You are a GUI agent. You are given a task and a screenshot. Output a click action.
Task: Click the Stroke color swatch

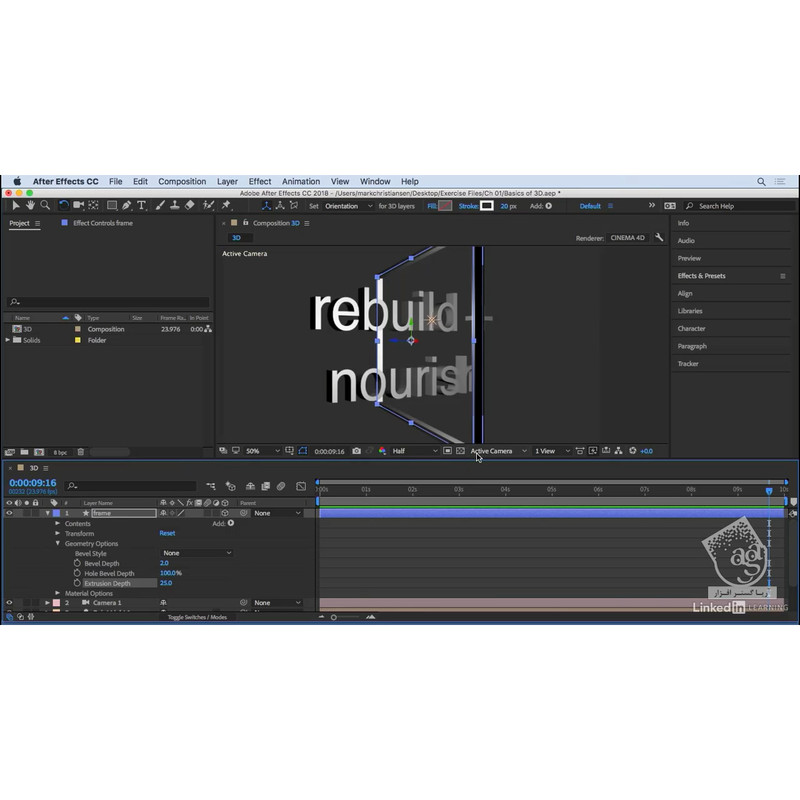(x=487, y=205)
